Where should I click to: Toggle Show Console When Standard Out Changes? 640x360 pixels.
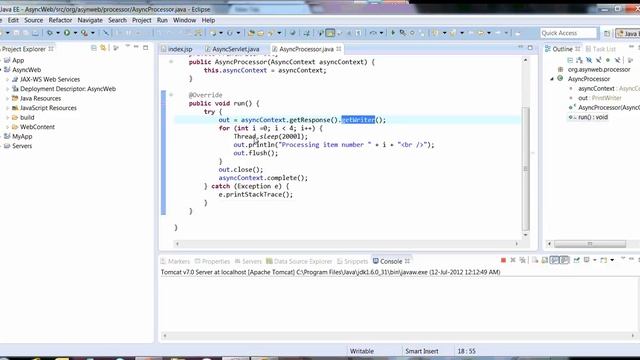pos(555,260)
